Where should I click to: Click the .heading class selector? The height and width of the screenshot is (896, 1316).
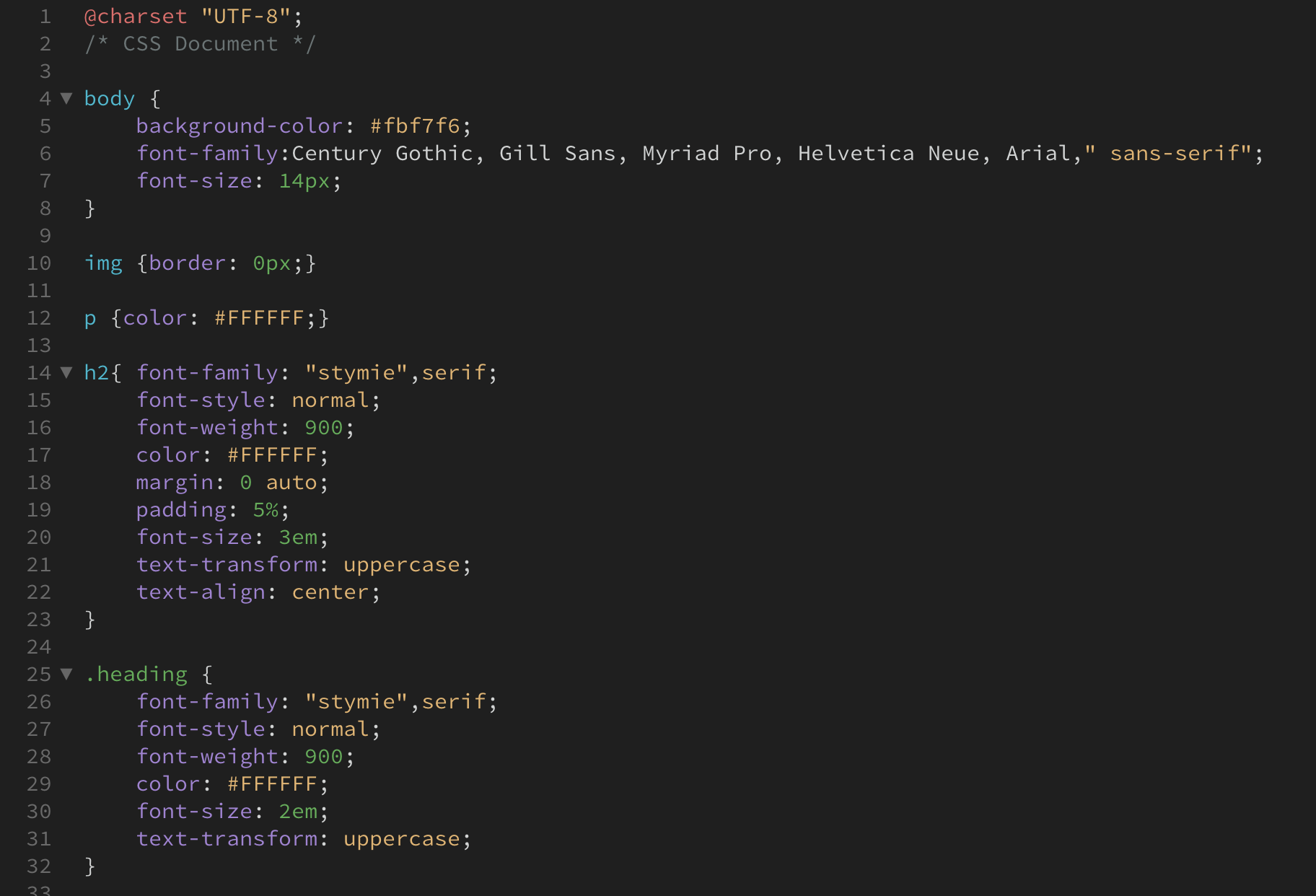tap(136, 674)
